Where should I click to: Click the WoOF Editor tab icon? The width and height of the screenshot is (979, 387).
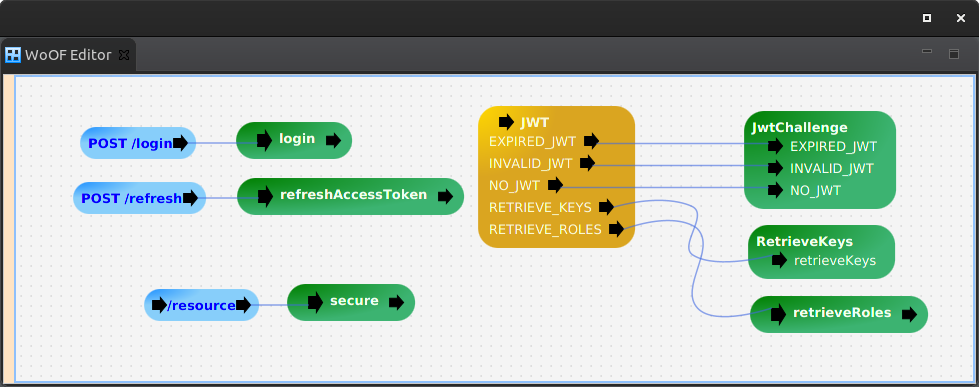13,55
